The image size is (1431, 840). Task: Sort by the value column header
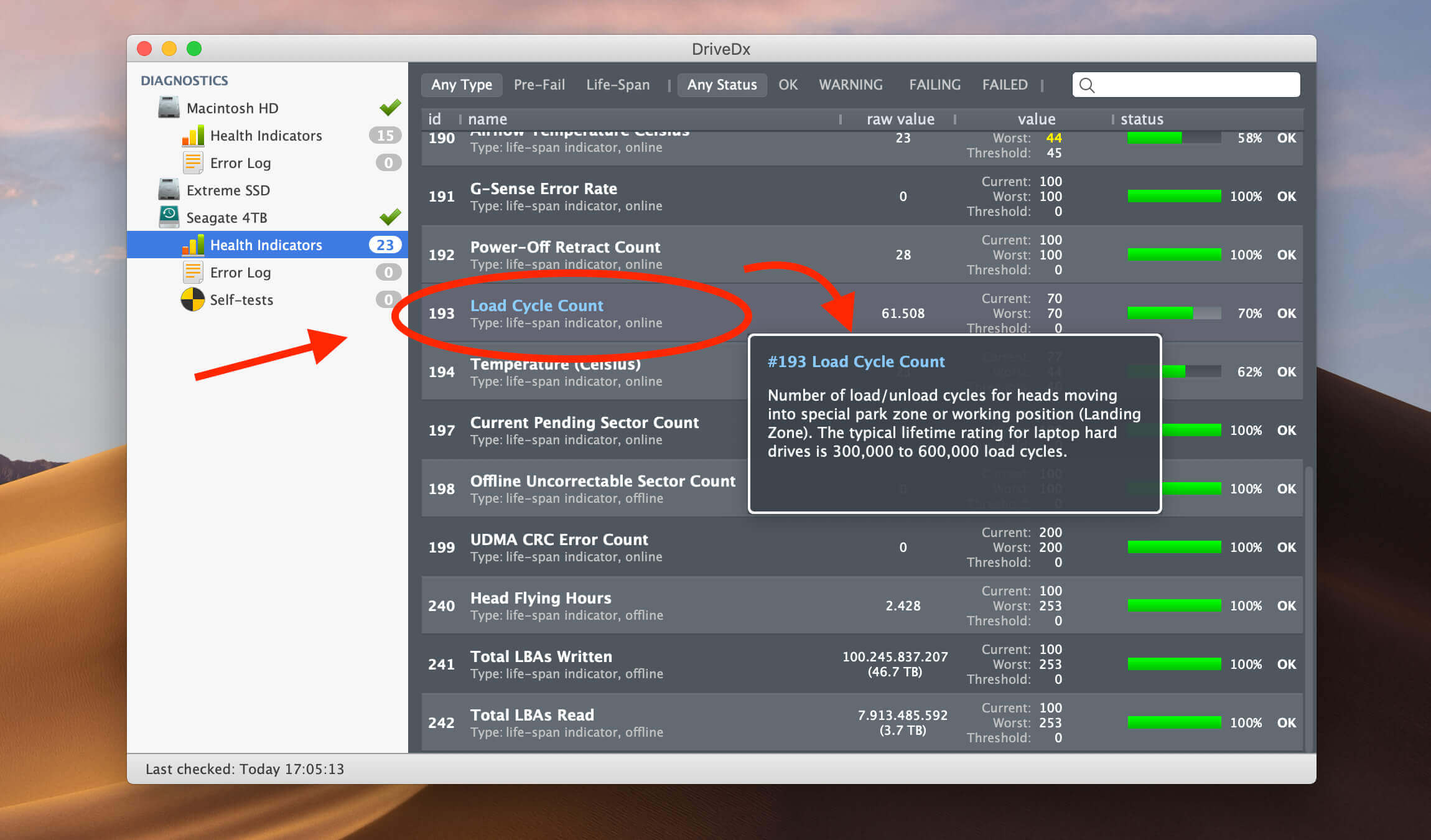pos(1036,119)
